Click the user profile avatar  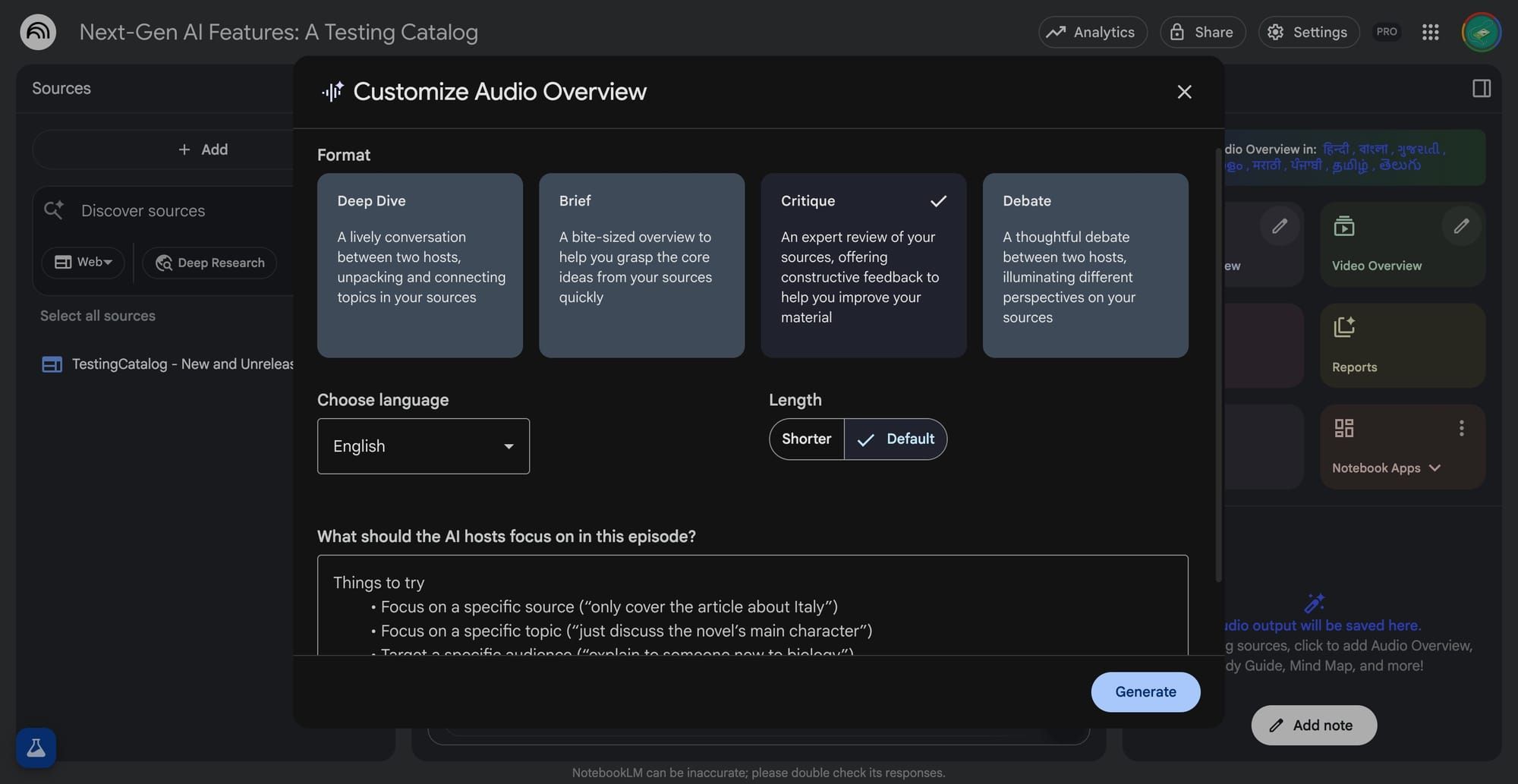click(x=1481, y=32)
